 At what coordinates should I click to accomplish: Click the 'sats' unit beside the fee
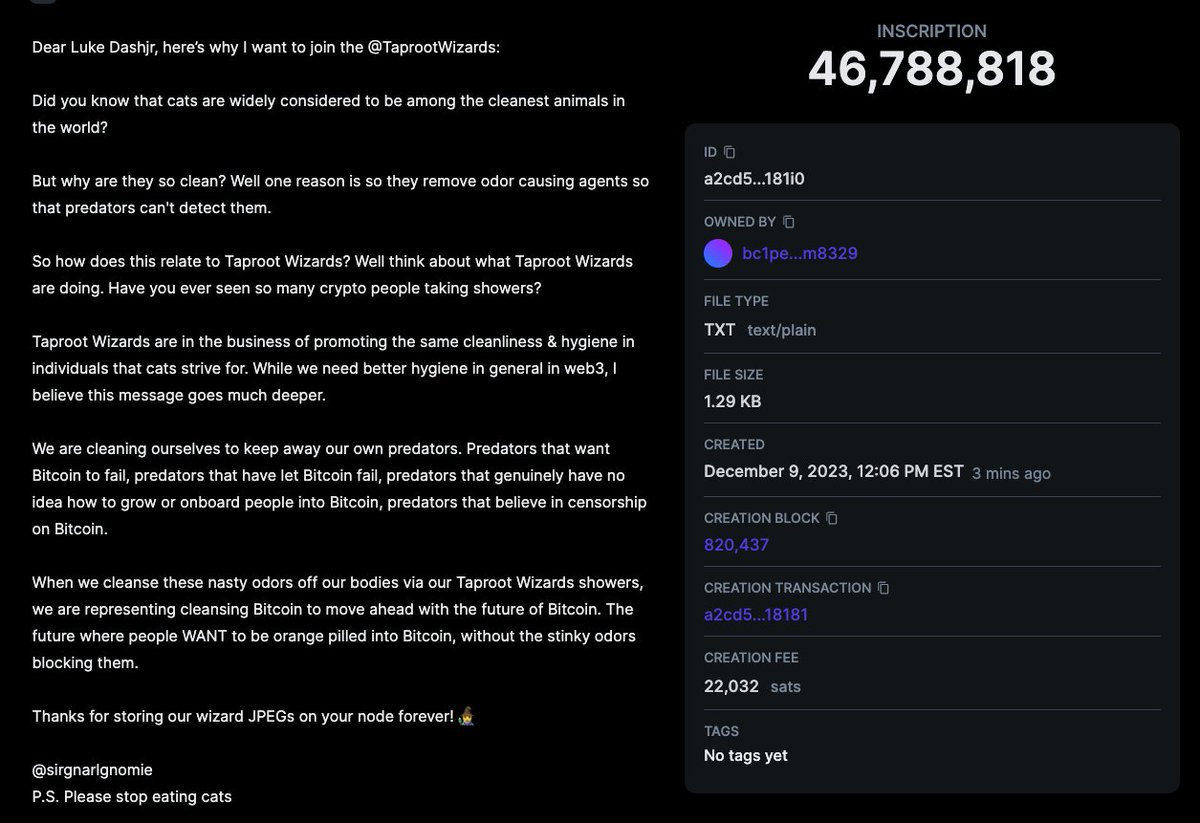click(x=786, y=687)
